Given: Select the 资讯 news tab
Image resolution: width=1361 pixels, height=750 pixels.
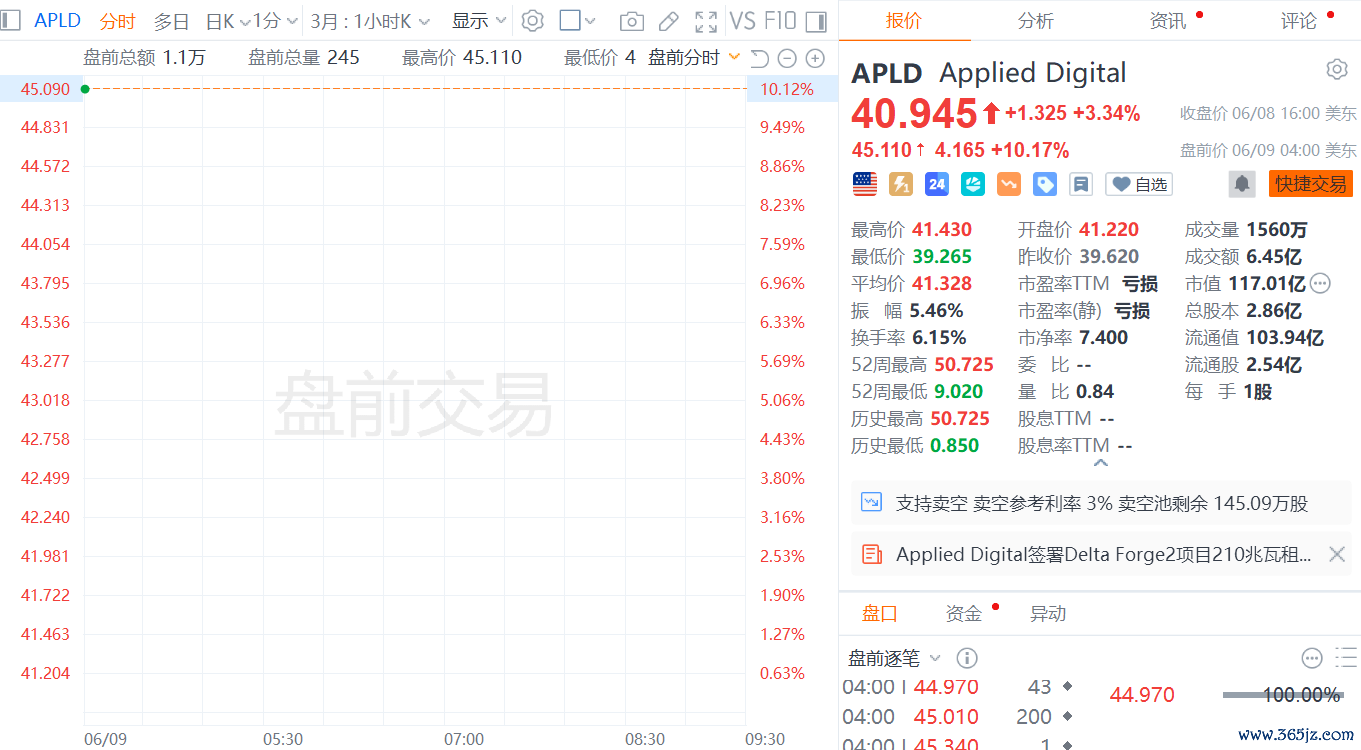Looking at the screenshot, I should [x=1167, y=20].
